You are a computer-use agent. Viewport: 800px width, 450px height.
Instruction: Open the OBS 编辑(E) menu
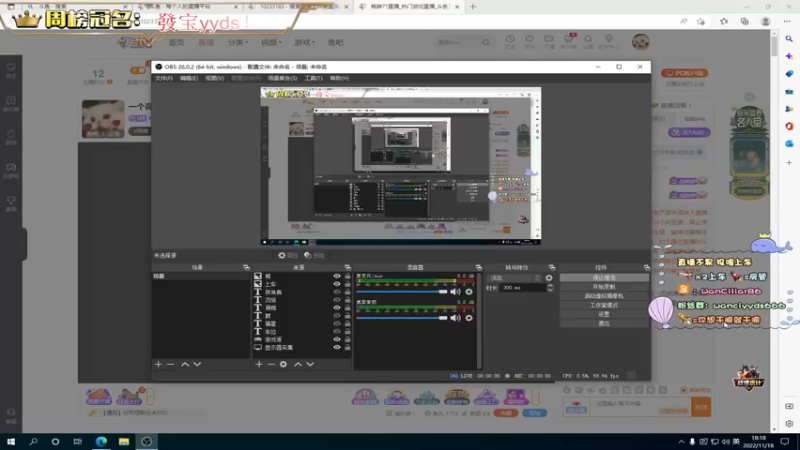pyautogui.click(x=189, y=78)
